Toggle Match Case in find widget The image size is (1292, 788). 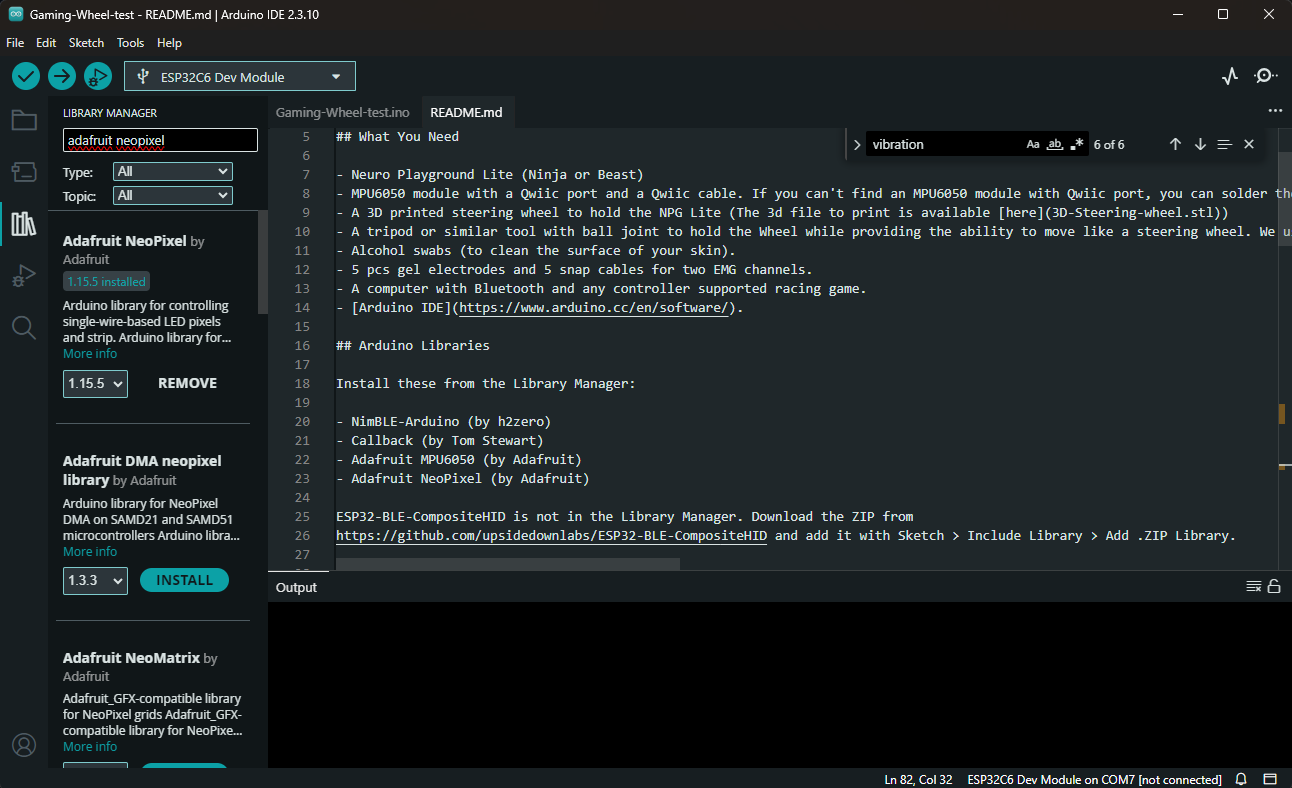[x=1033, y=144]
